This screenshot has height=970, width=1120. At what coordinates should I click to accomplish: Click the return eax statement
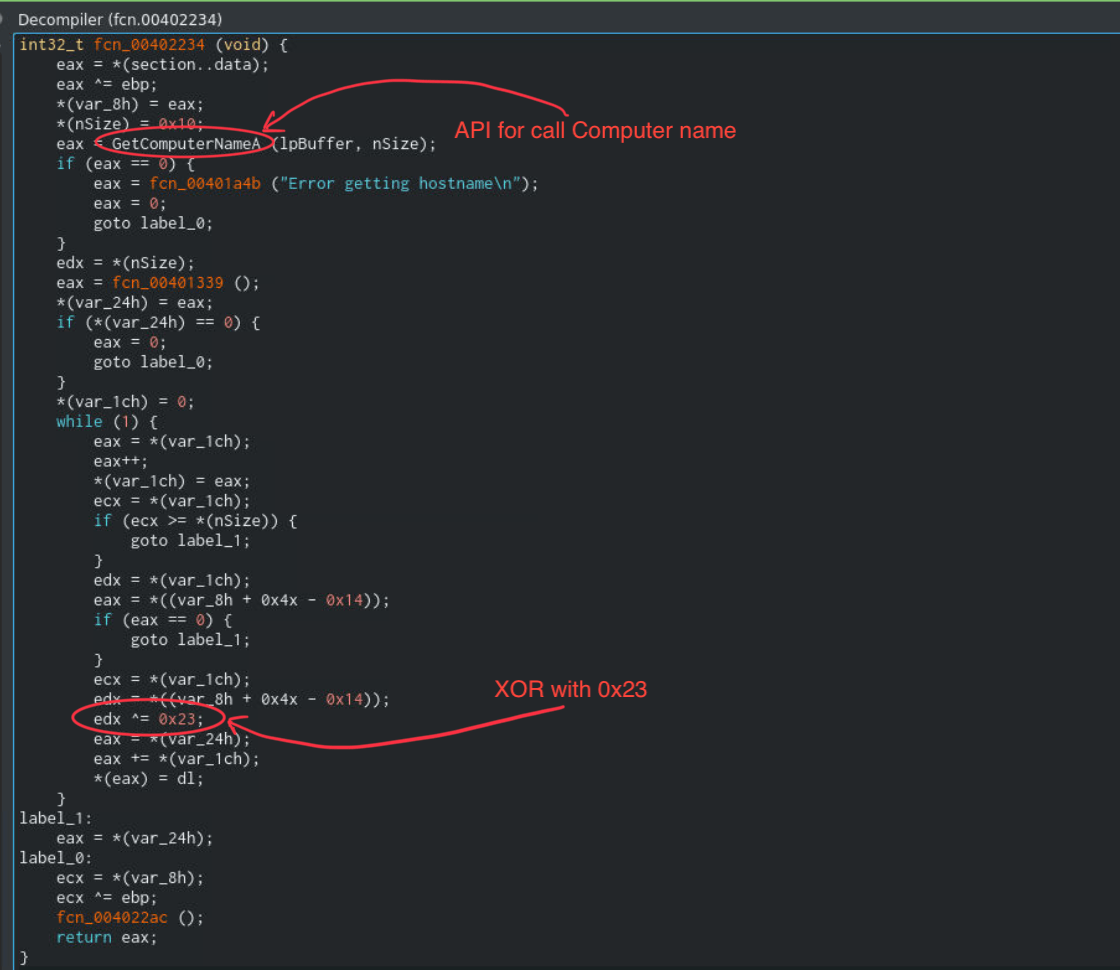click(x=107, y=937)
